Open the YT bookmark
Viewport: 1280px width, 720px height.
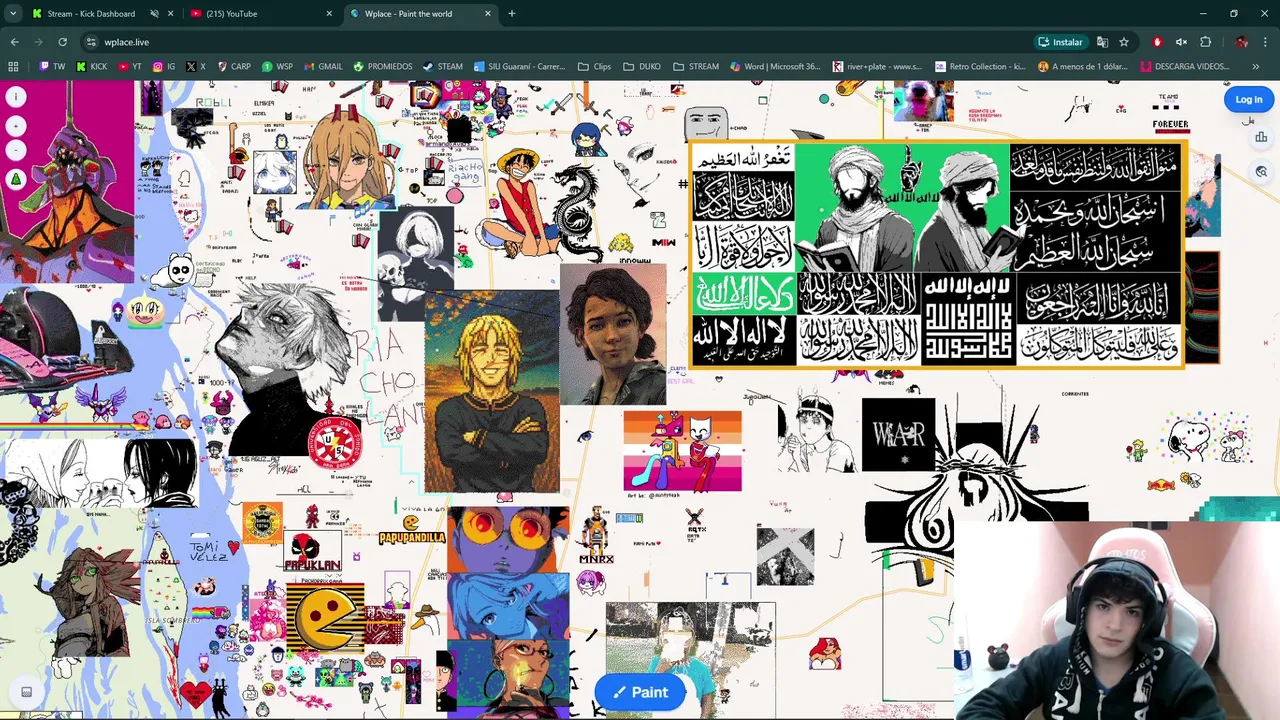pyautogui.click(x=130, y=67)
